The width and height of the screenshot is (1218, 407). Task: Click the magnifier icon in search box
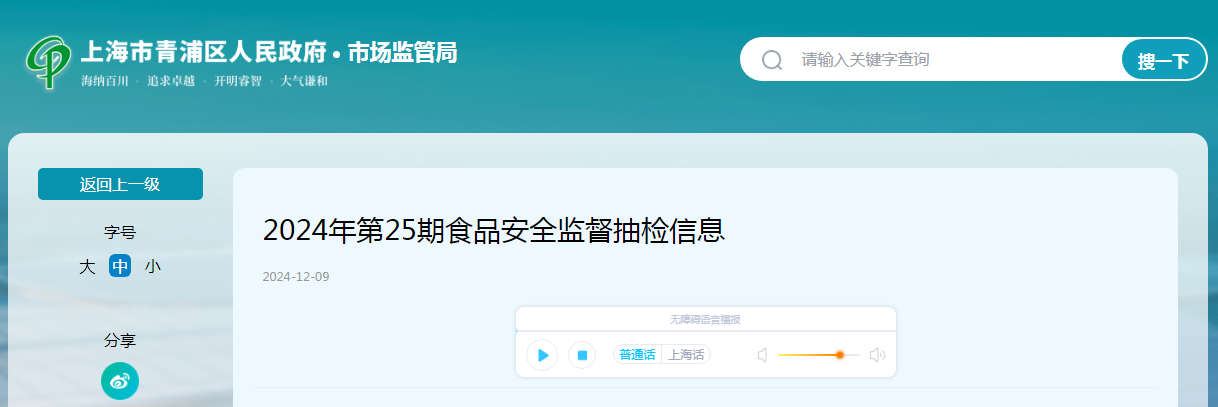772,60
